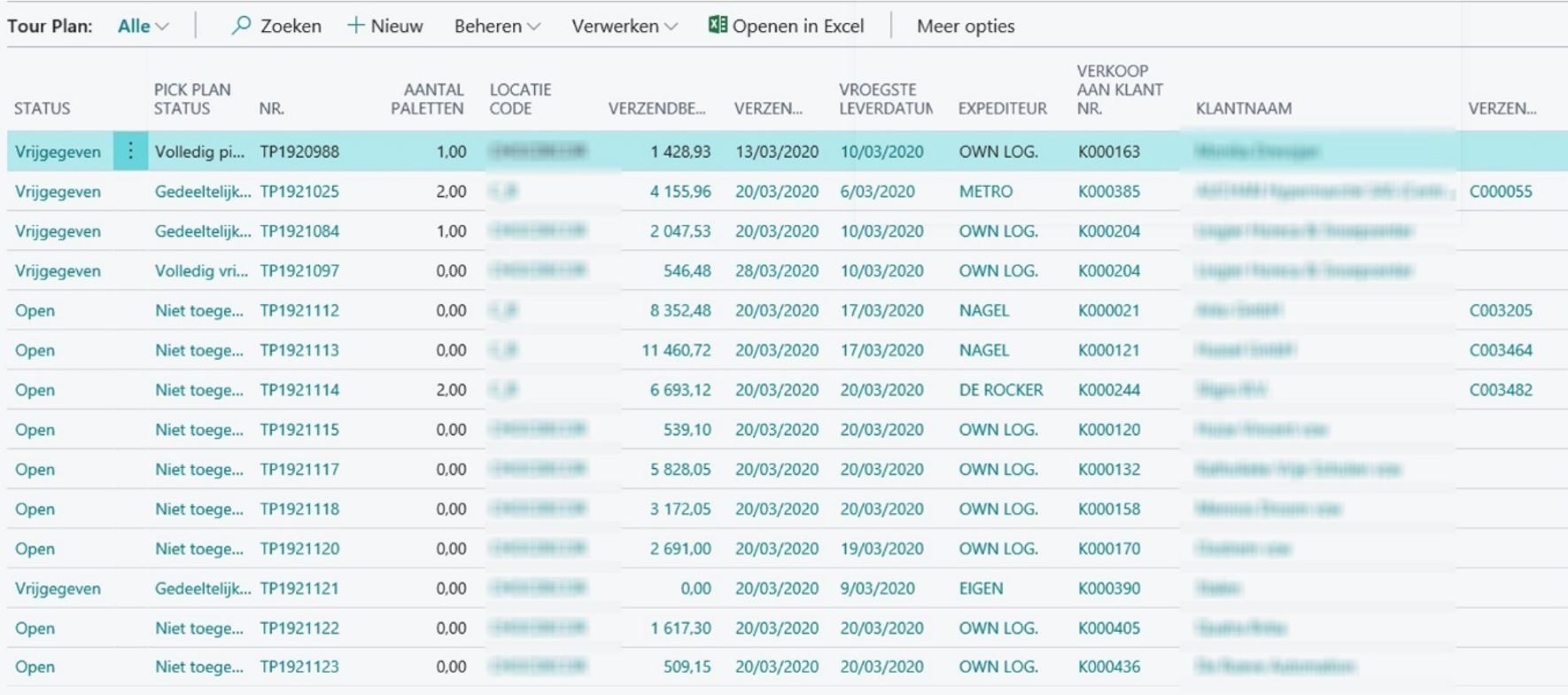Click customer number K000390
The height and width of the screenshot is (695, 1568).
click(1109, 589)
